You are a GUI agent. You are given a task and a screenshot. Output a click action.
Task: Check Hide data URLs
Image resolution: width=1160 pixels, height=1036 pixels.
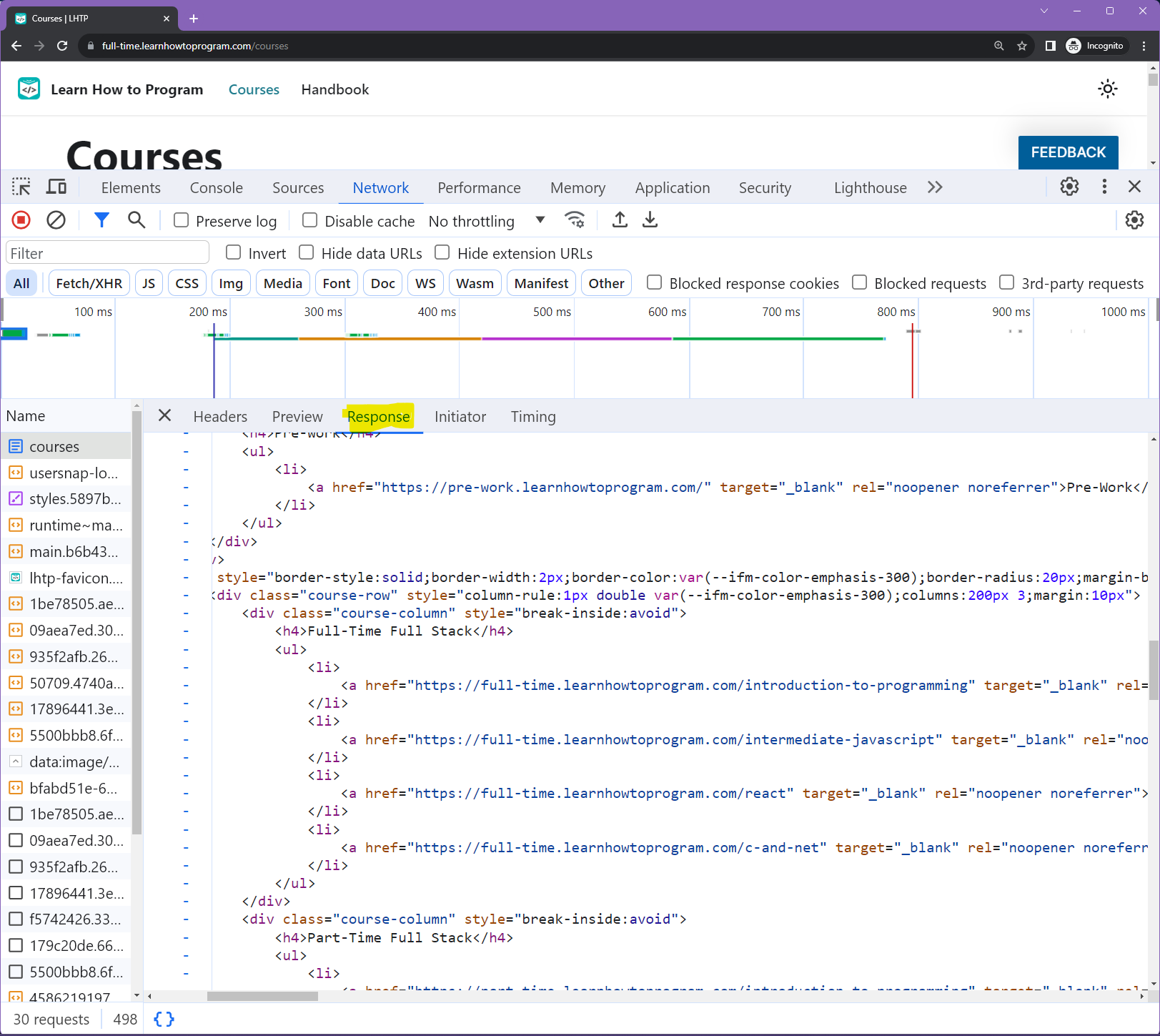[307, 252]
